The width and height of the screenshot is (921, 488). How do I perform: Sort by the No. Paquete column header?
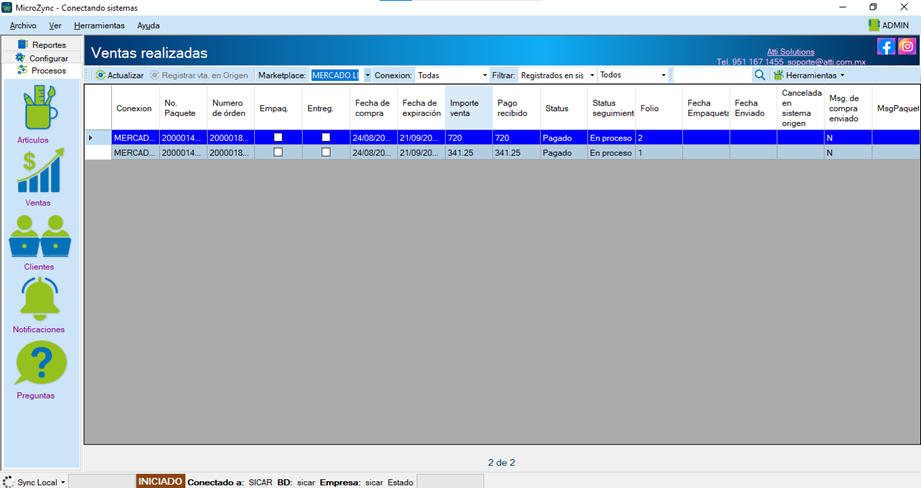tap(183, 108)
